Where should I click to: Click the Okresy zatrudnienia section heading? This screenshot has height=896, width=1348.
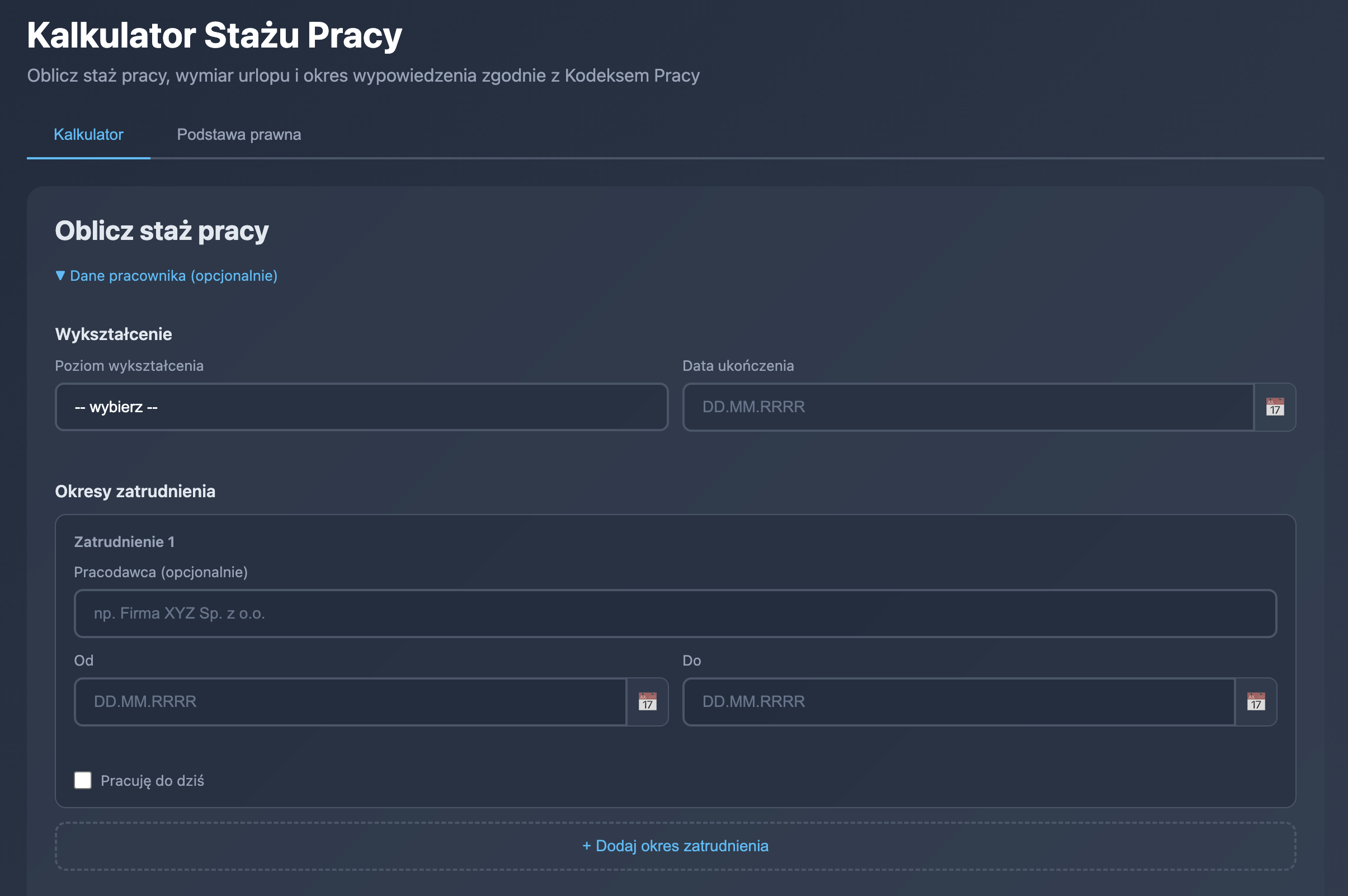tap(135, 492)
